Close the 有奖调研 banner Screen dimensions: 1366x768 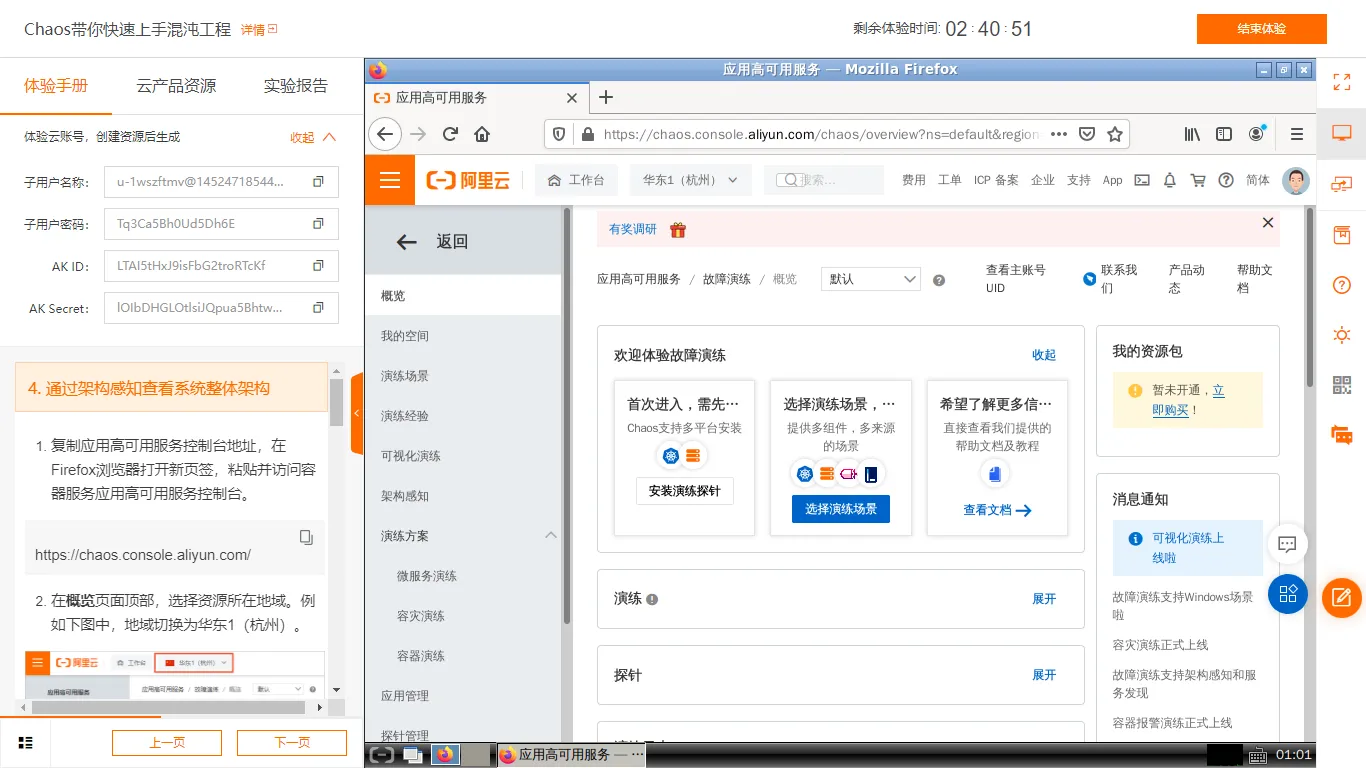[1268, 223]
